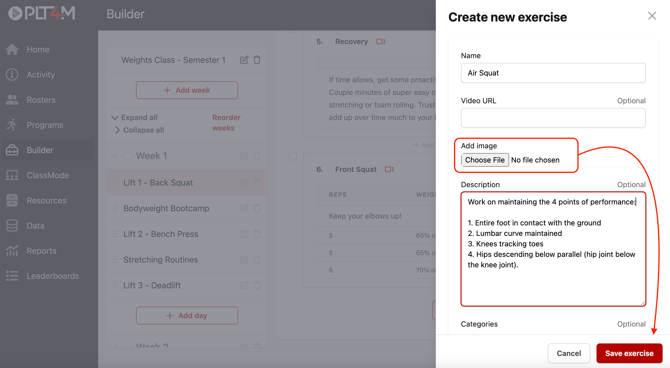Delete Stretching Routines day
This screenshot has width=670, height=368.
pos(257,260)
